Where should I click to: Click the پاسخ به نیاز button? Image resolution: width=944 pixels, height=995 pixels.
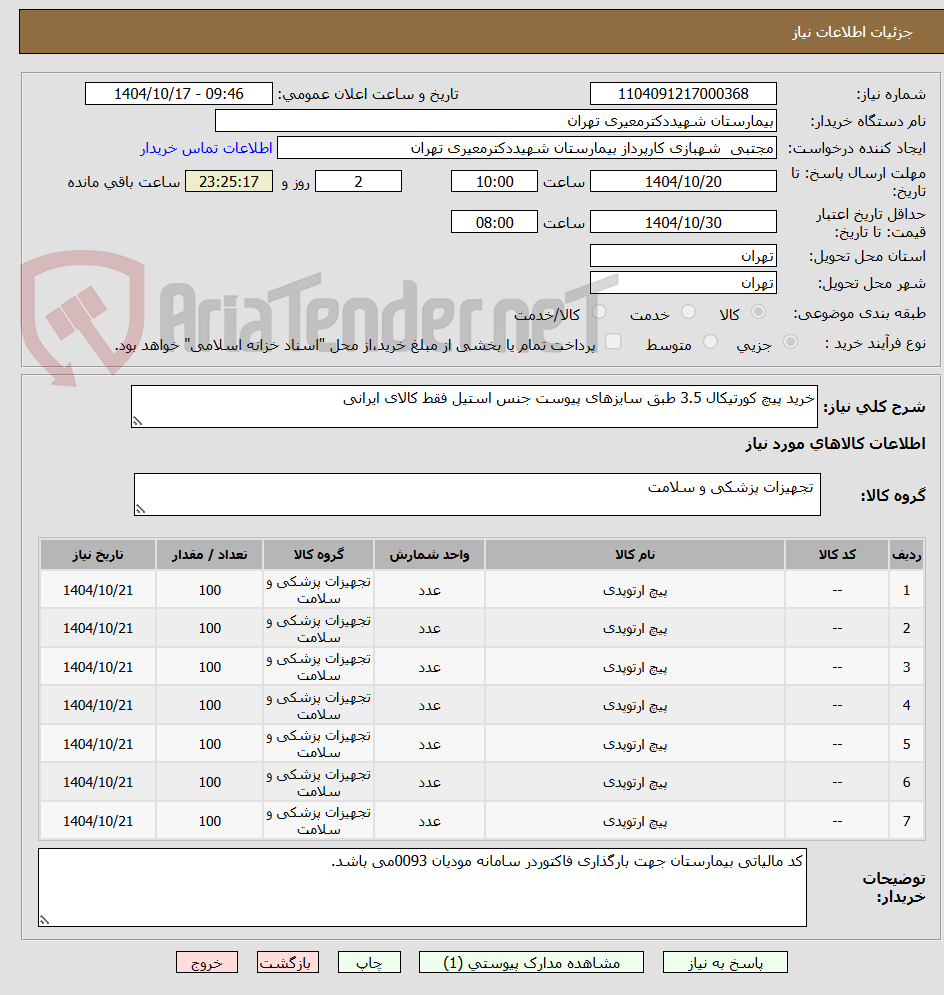point(725,962)
